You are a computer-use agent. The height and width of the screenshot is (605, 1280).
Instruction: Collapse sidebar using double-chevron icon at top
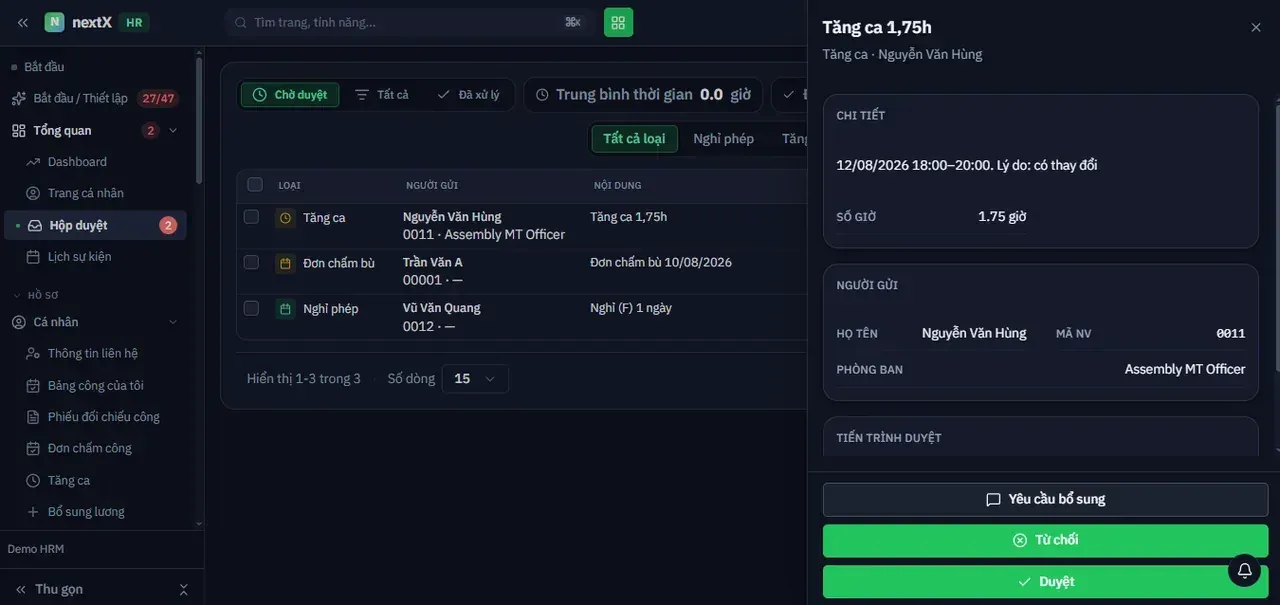tap(23, 22)
